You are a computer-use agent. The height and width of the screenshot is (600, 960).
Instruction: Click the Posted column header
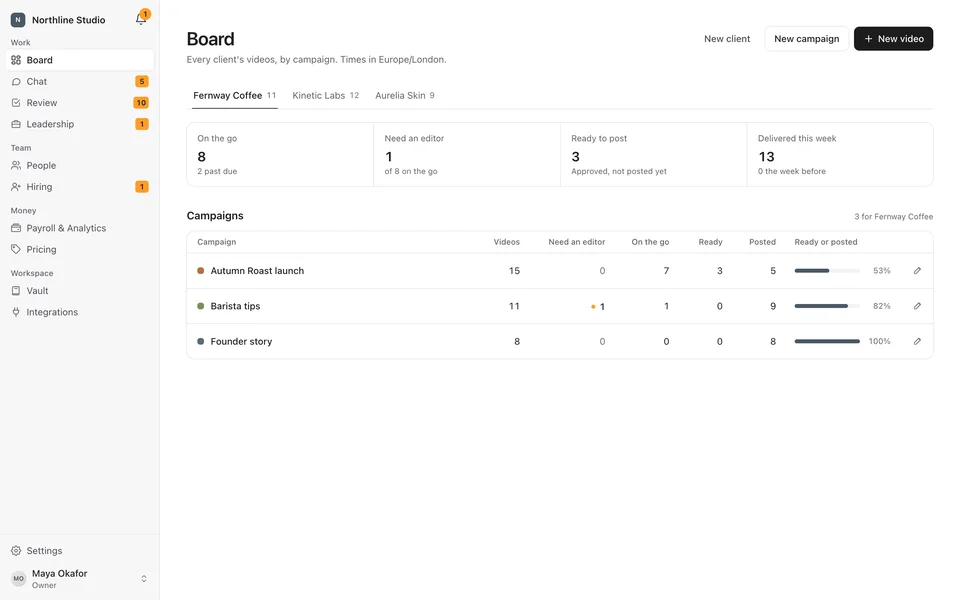click(x=762, y=242)
